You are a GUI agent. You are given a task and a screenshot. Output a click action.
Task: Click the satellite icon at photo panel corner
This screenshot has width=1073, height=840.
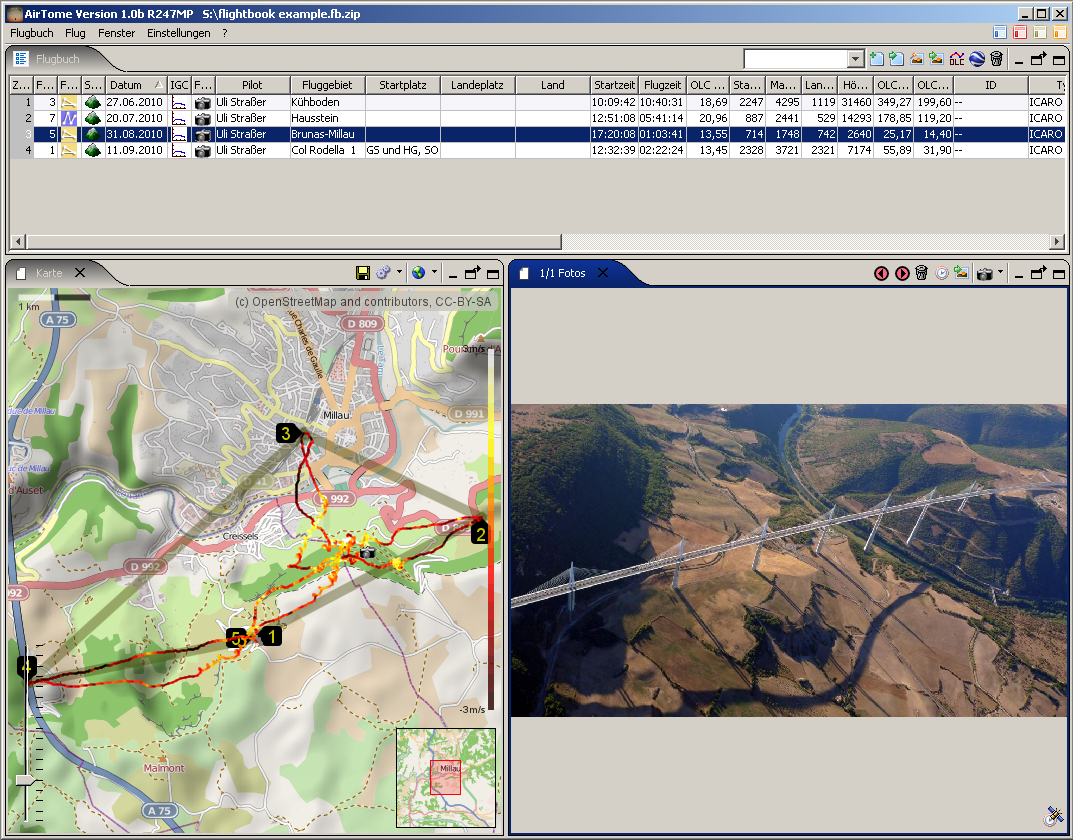(1054, 815)
